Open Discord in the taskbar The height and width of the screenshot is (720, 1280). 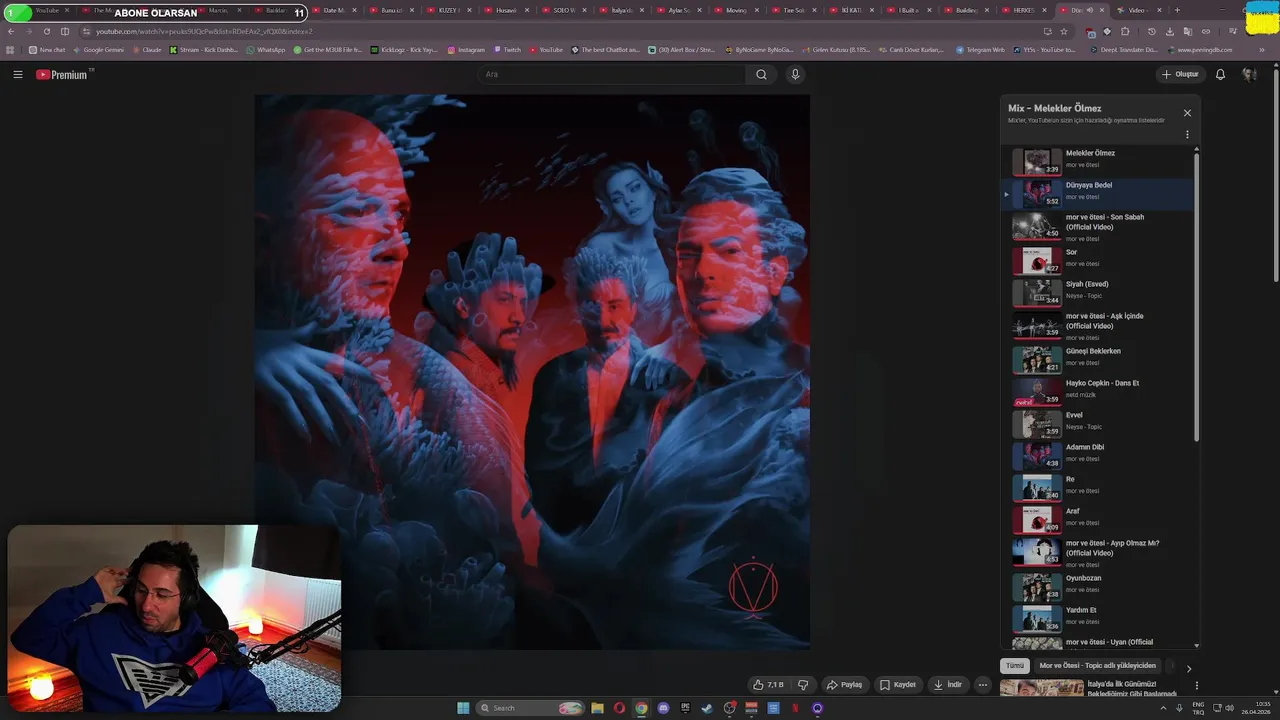pyautogui.click(x=663, y=708)
